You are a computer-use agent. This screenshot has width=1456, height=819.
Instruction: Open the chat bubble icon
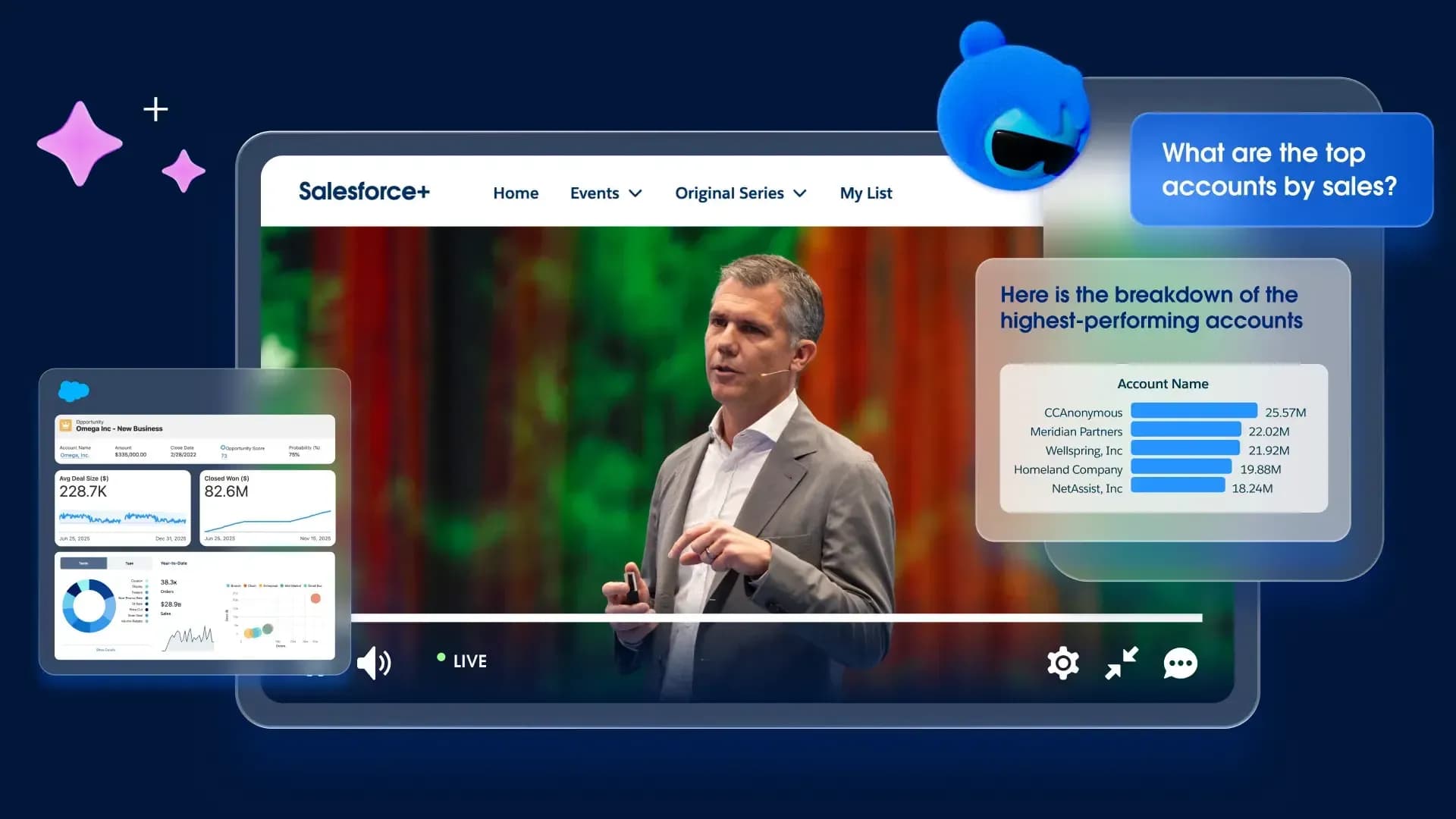(1180, 664)
